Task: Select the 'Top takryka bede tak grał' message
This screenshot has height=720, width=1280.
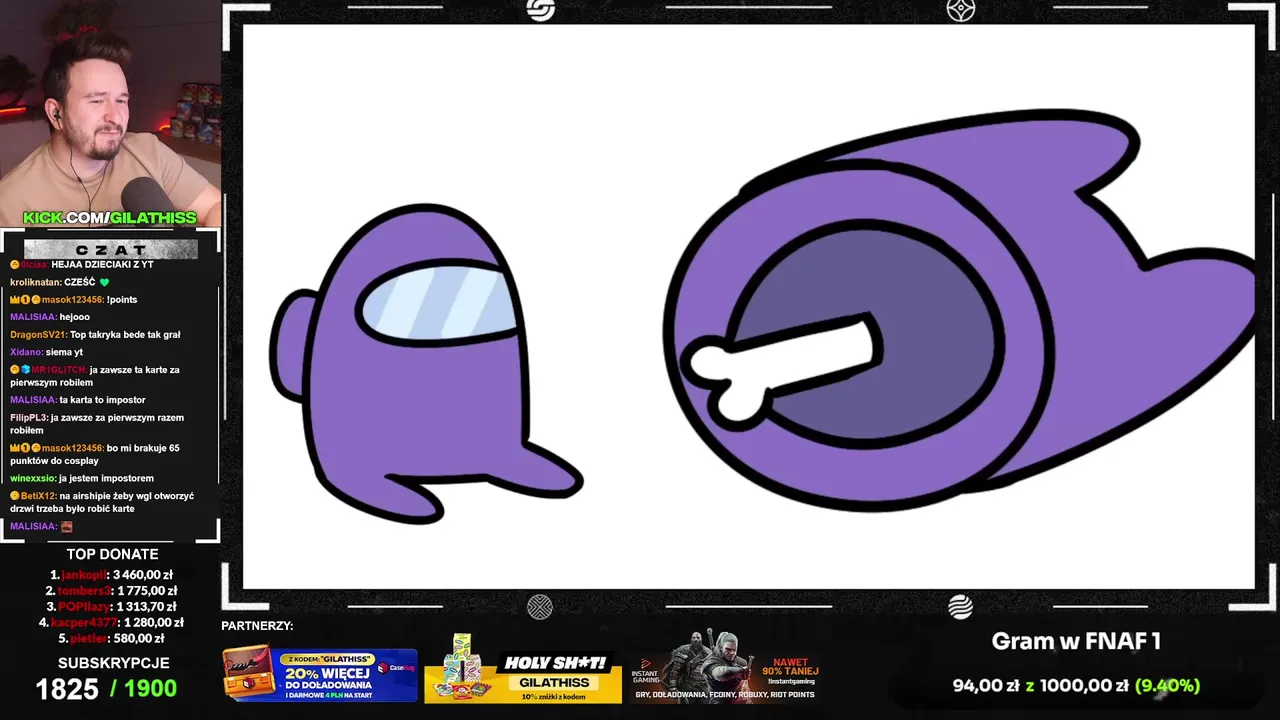Action: [125, 334]
